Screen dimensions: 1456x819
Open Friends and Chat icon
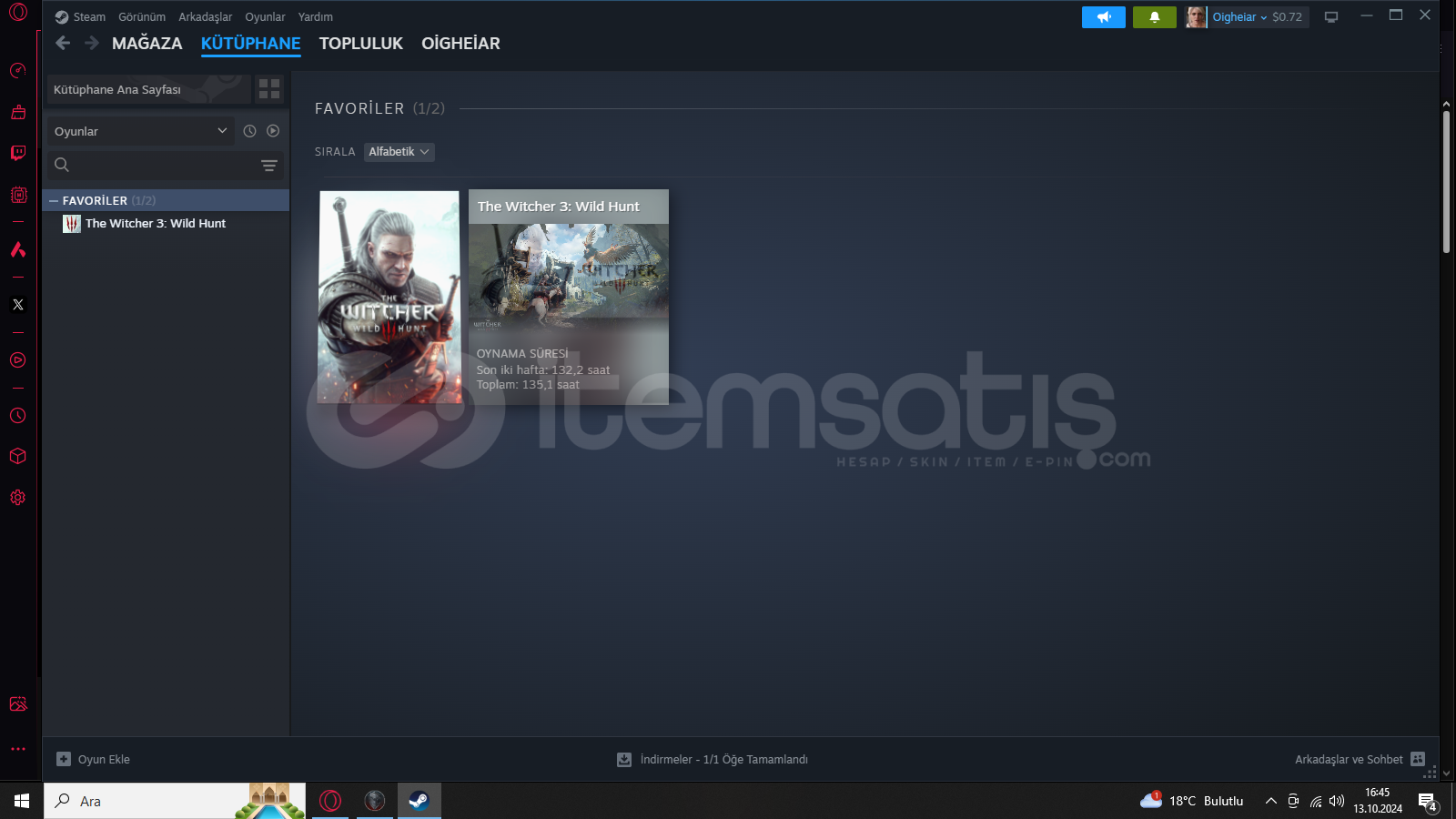[1417, 759]
